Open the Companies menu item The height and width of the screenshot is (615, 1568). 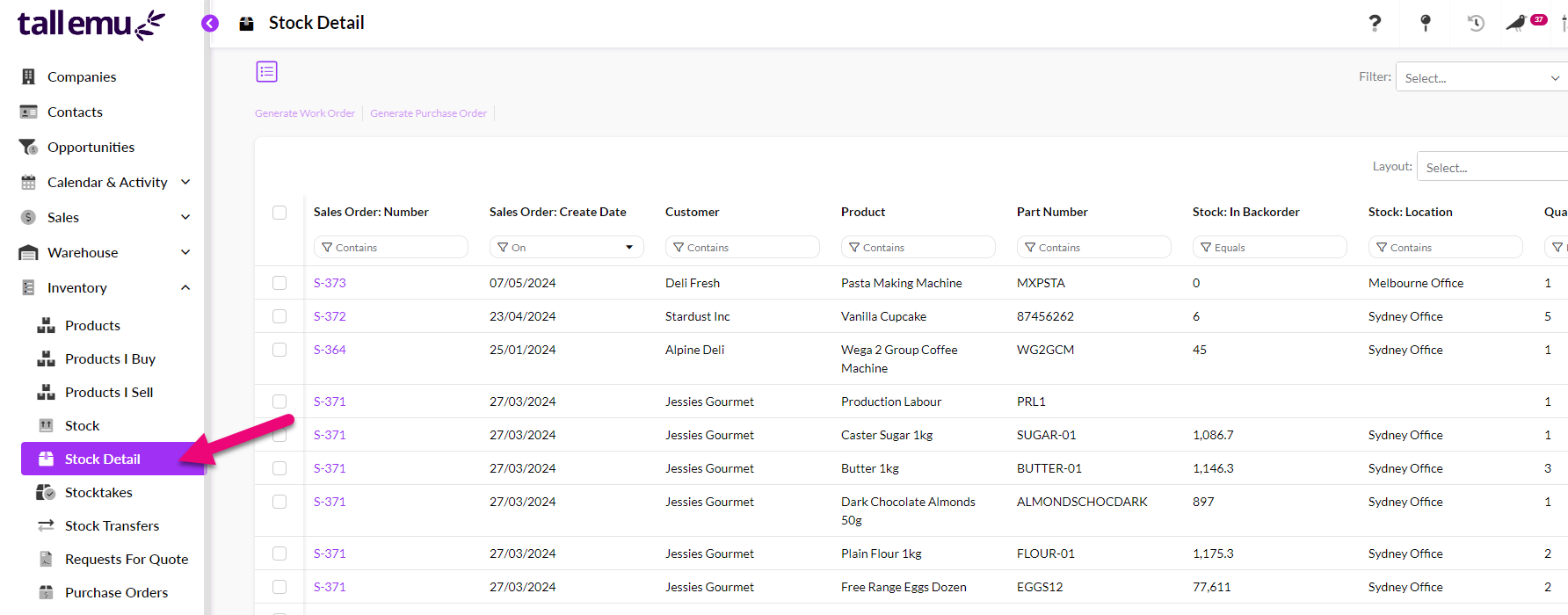[x=82, y=76]
